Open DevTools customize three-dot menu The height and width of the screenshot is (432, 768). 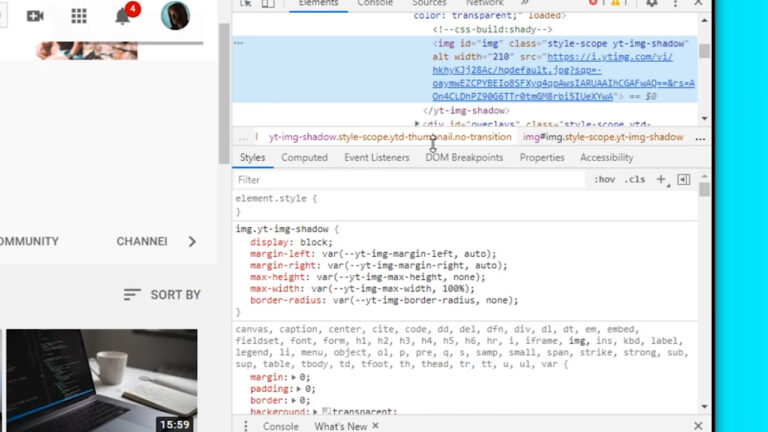[675, 3]
